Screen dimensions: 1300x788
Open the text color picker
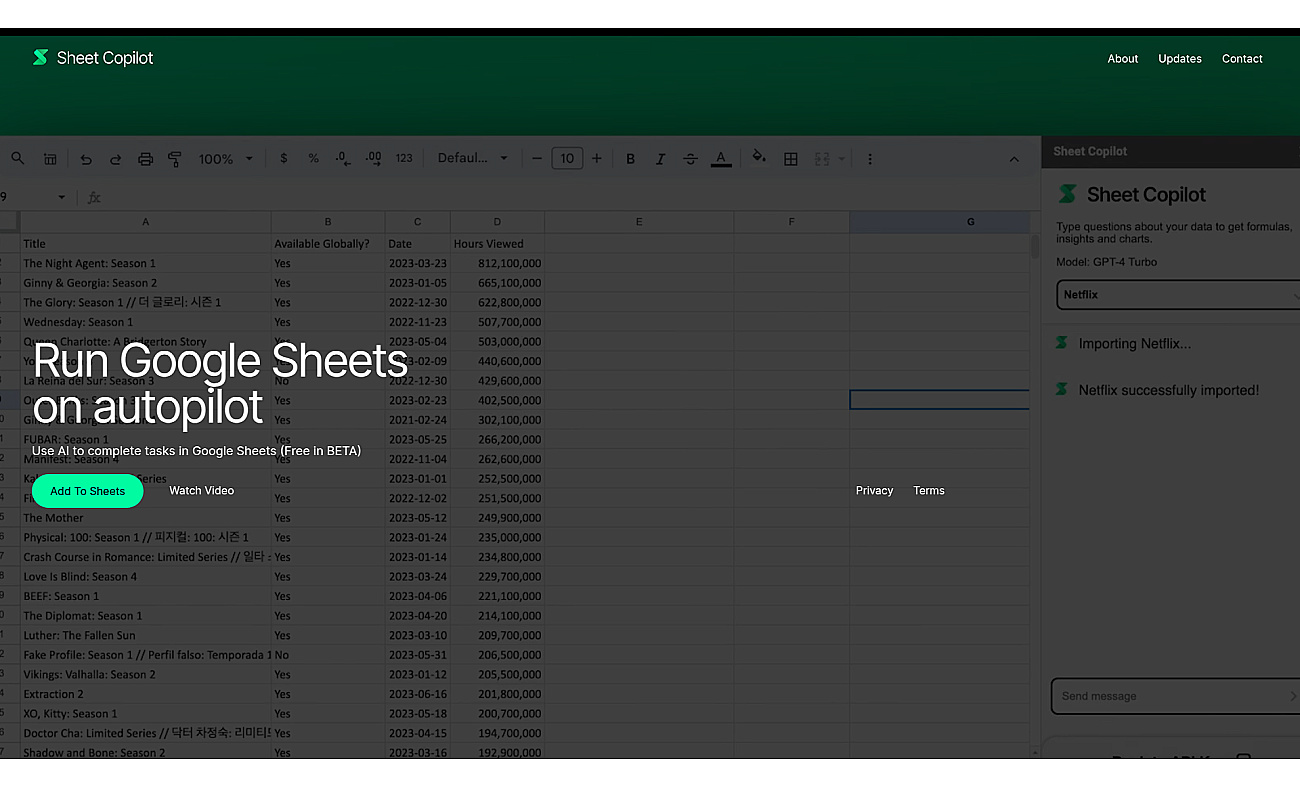pos(721,159)
